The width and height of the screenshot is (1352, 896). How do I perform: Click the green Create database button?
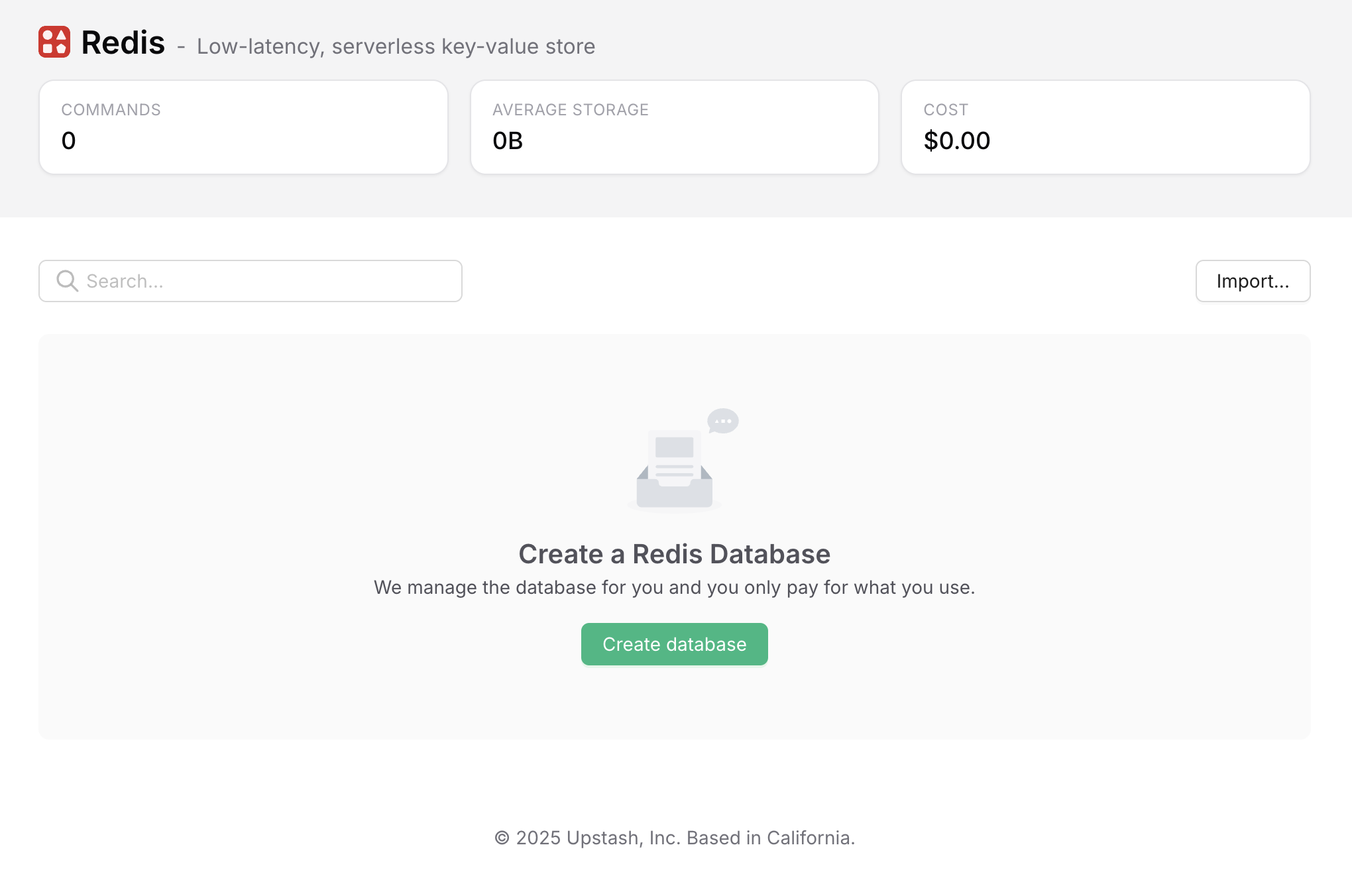tap(674, 644)
